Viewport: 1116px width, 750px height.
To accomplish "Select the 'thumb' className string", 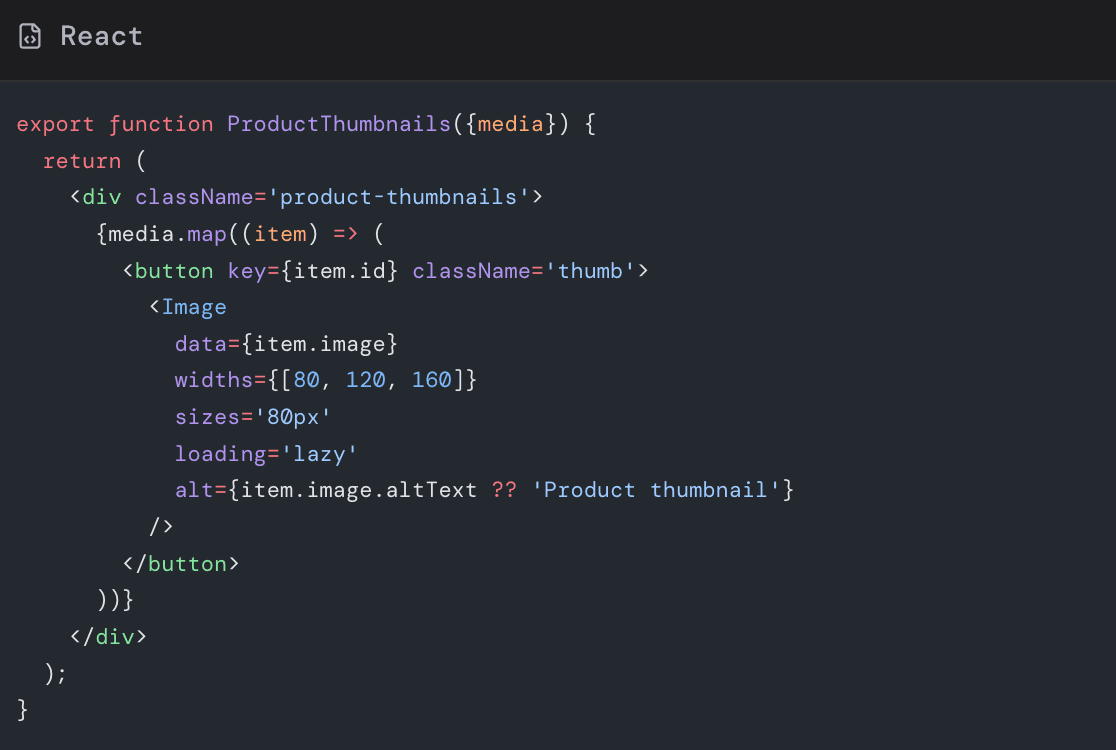I will [590, 271].
